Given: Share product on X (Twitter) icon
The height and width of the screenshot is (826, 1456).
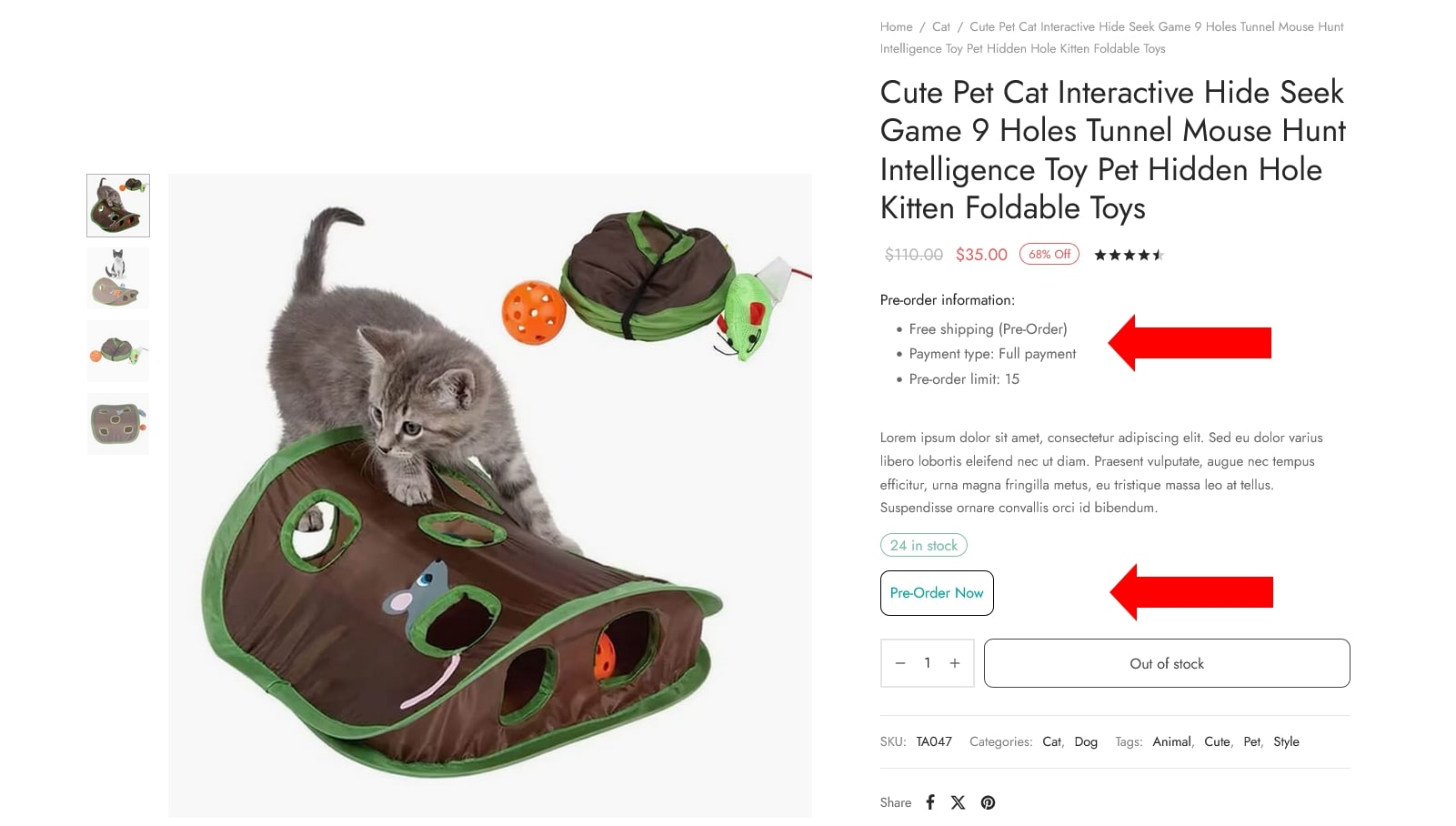Looking at the screenshot, I should [958, 802].
